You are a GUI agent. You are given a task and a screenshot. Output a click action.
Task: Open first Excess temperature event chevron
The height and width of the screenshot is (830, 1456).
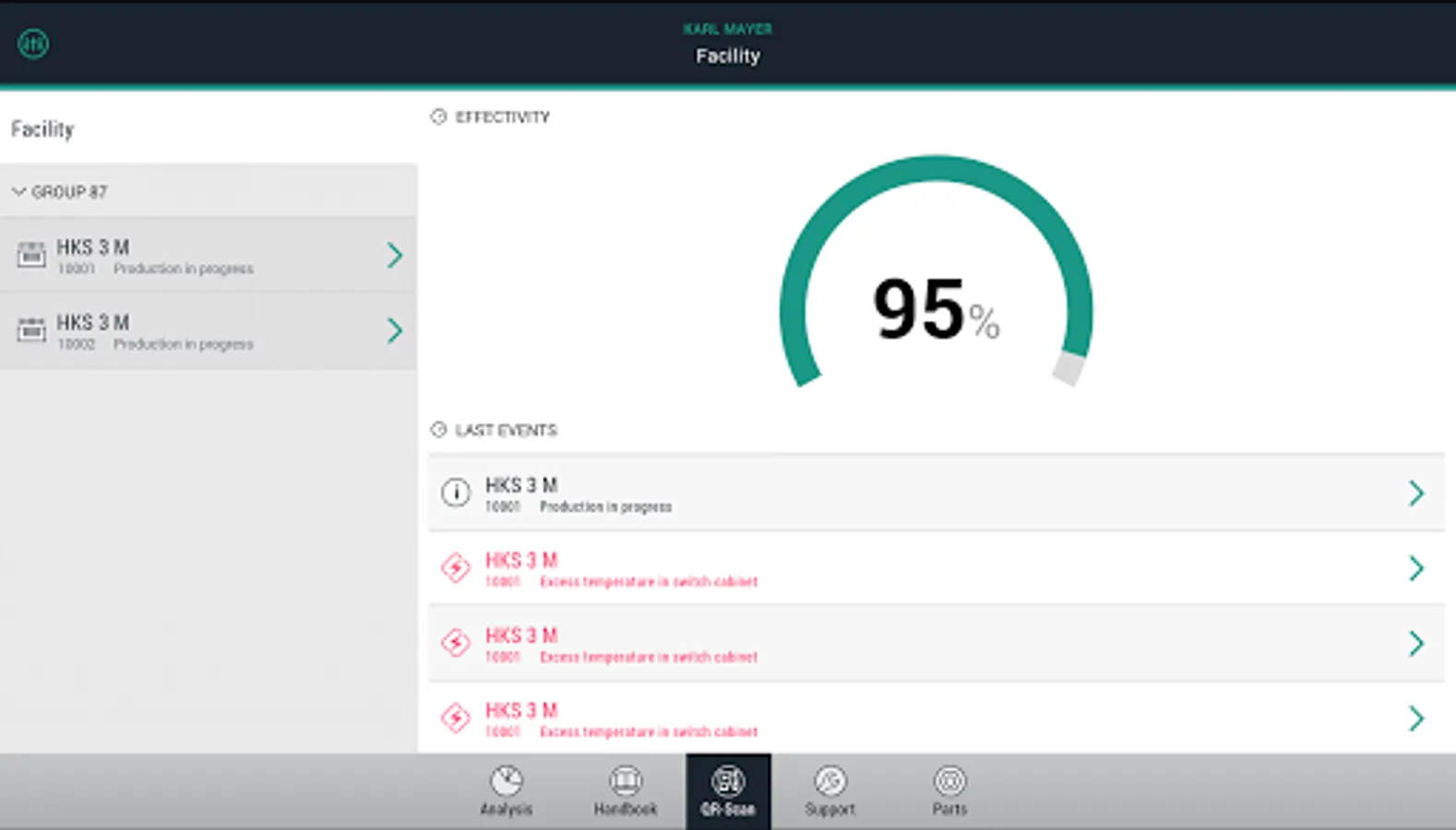tap(1416, 568)
